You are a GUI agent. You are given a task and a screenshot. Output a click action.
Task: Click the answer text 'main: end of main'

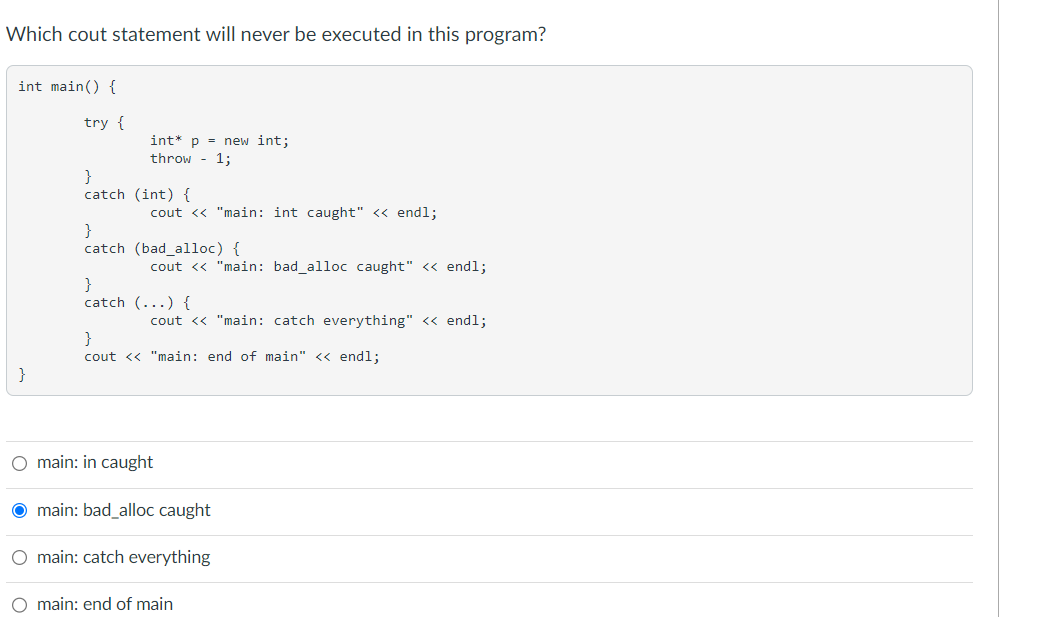(104, 604)
